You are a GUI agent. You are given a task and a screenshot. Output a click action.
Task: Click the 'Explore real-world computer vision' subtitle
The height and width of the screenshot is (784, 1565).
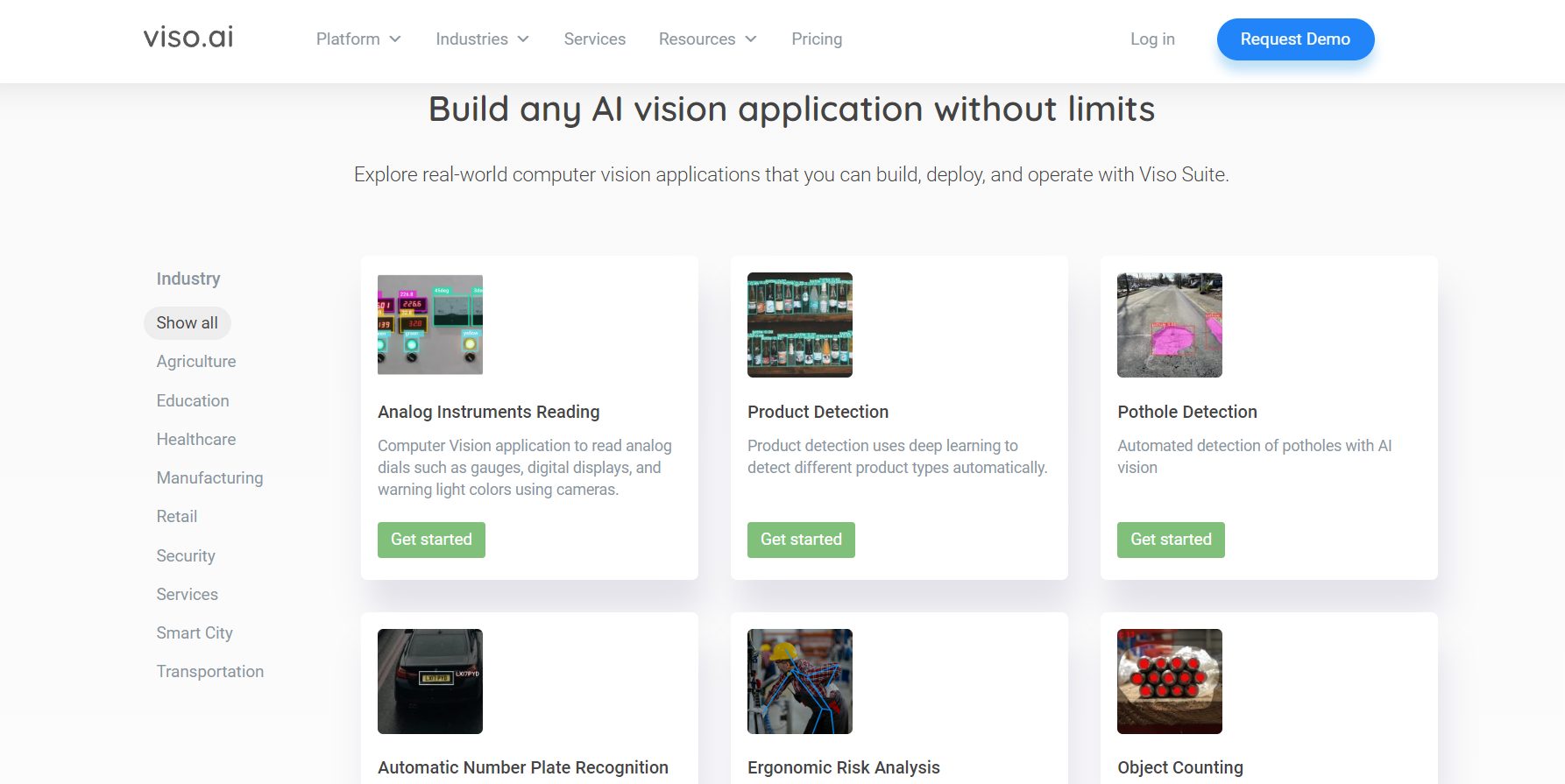[791, 174]
